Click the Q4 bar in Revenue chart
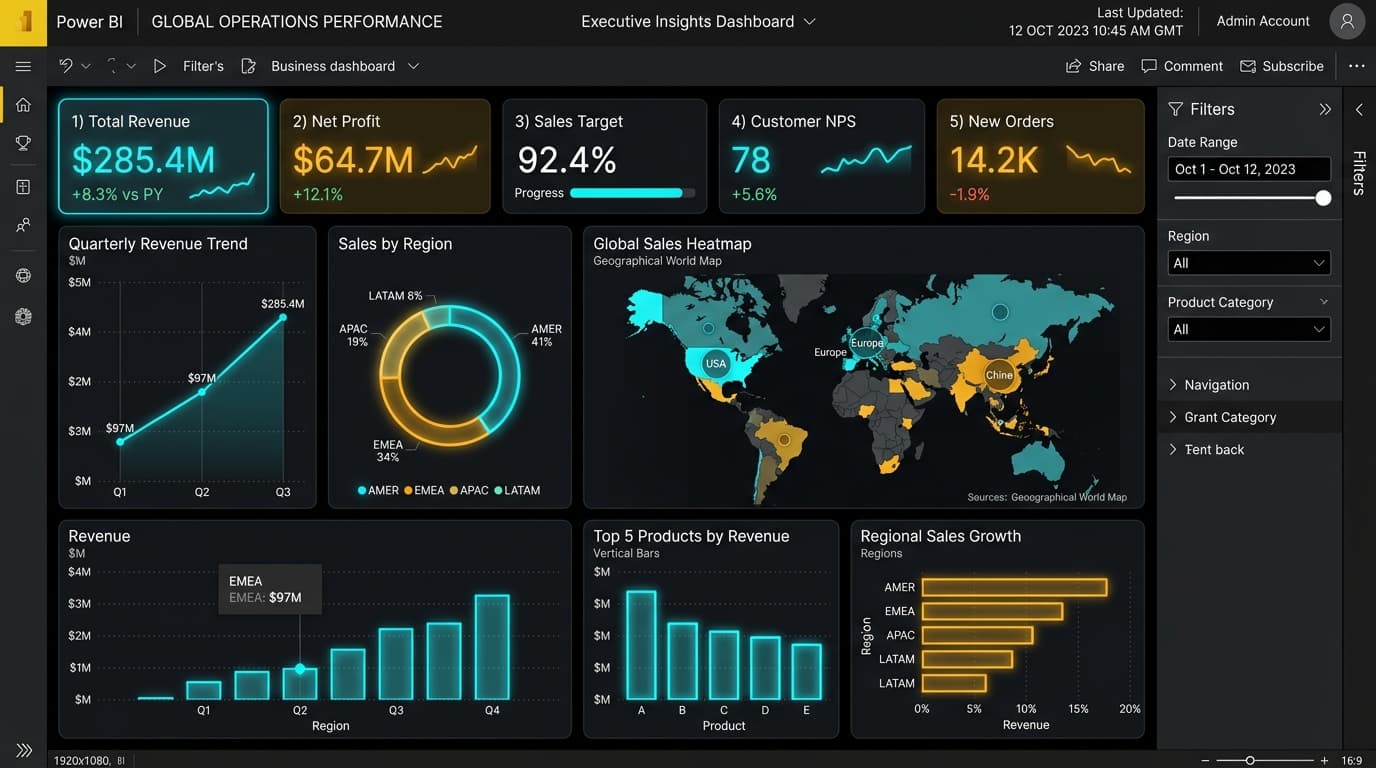This screenshot has width=1376, height=768. (492, 647)
